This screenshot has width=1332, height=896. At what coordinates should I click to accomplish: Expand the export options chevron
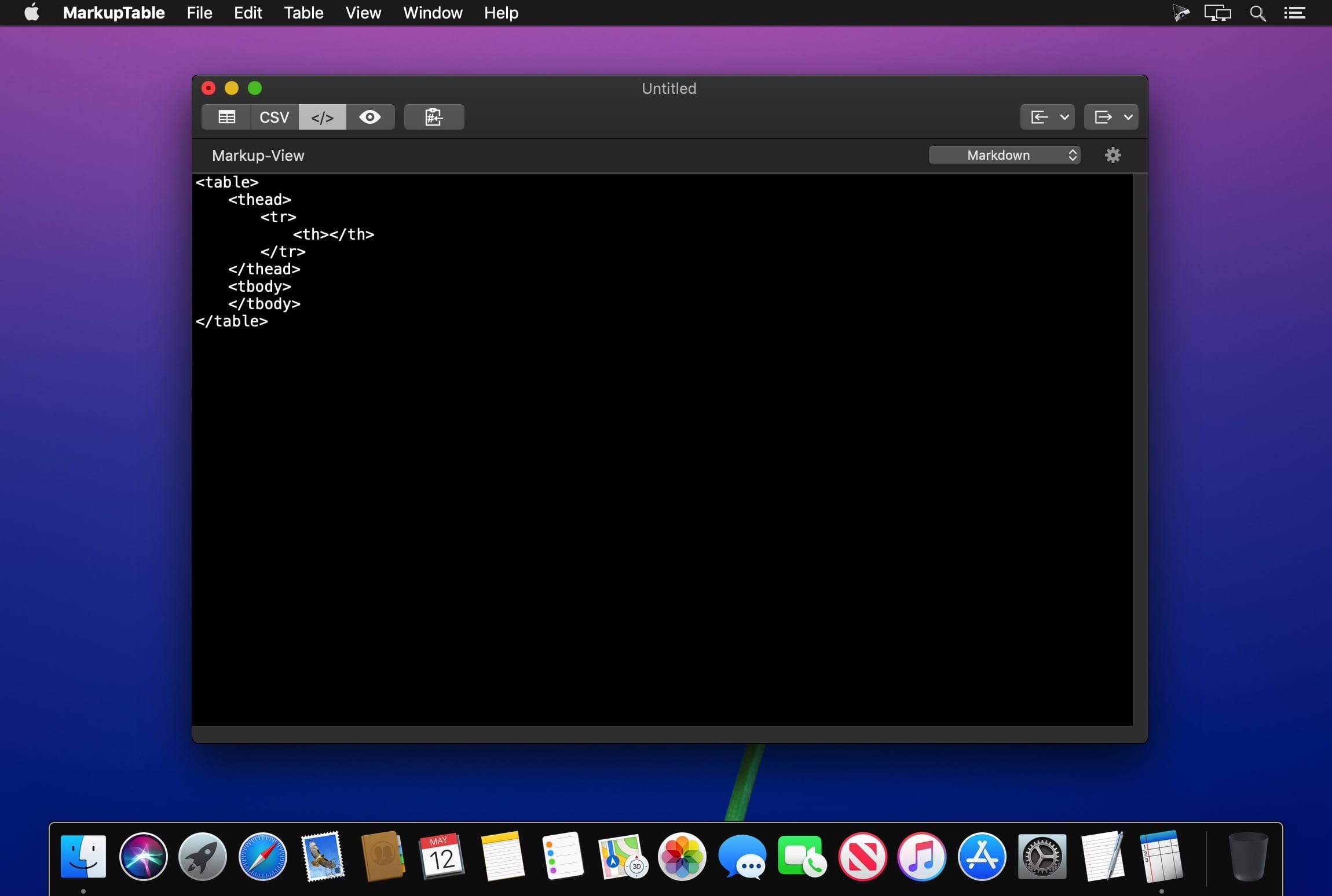(1128, 117)
